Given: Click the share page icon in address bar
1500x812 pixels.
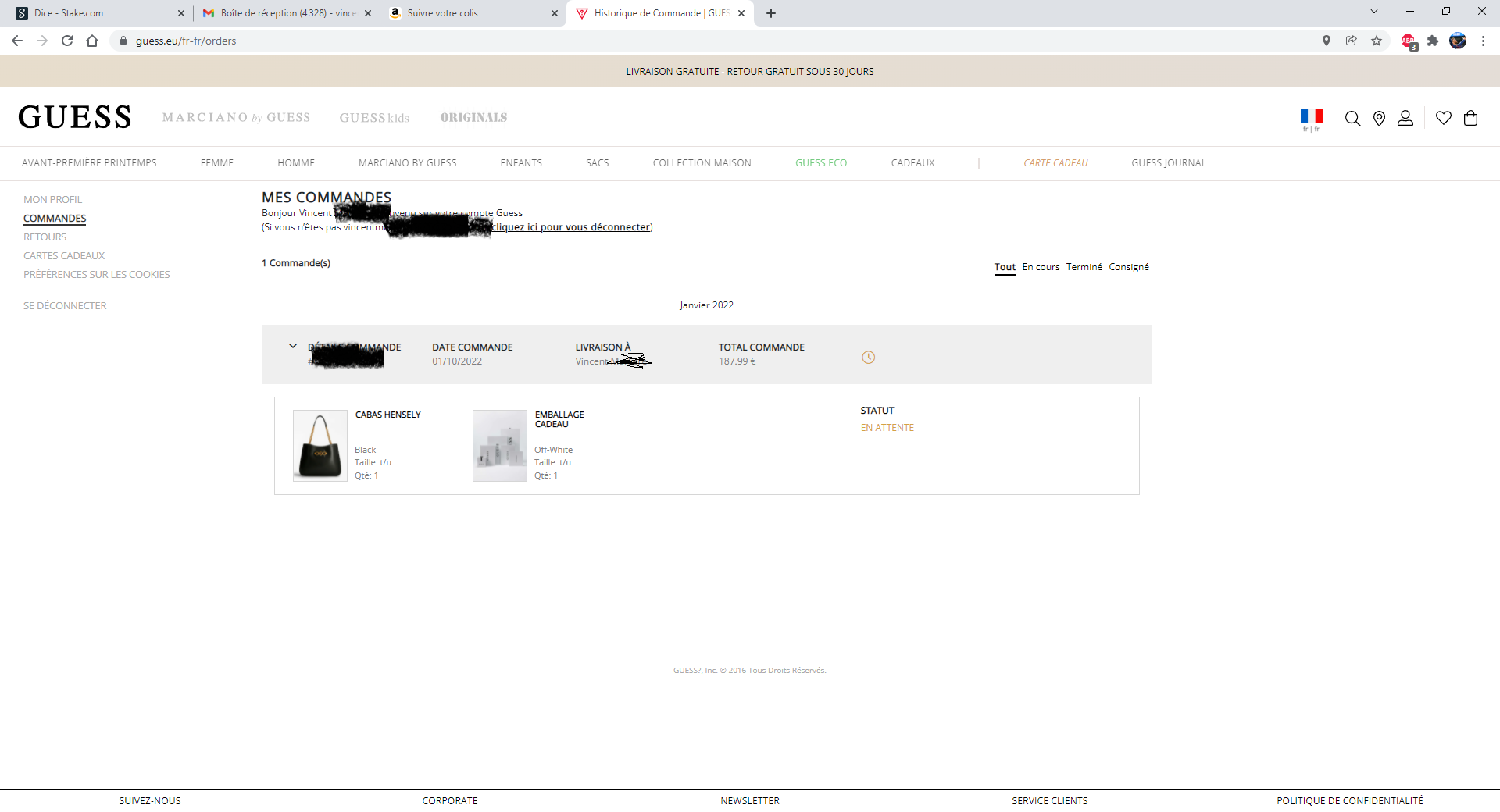Looking at the screenshot, I should (x=1352, y=41).
